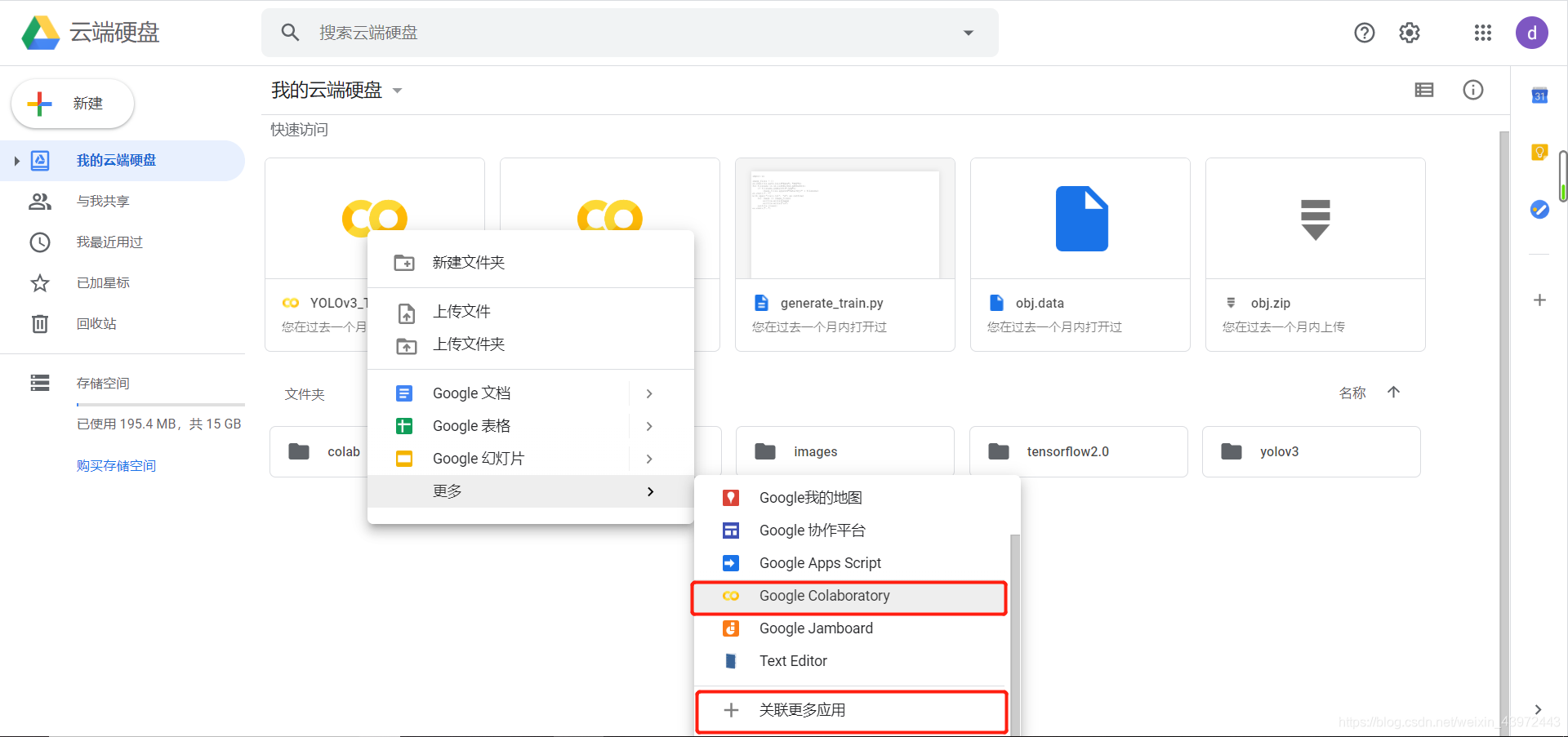This screenshot has height=737, width=1568.
Task: Select Google Apps Script
Action: [852, 563]
